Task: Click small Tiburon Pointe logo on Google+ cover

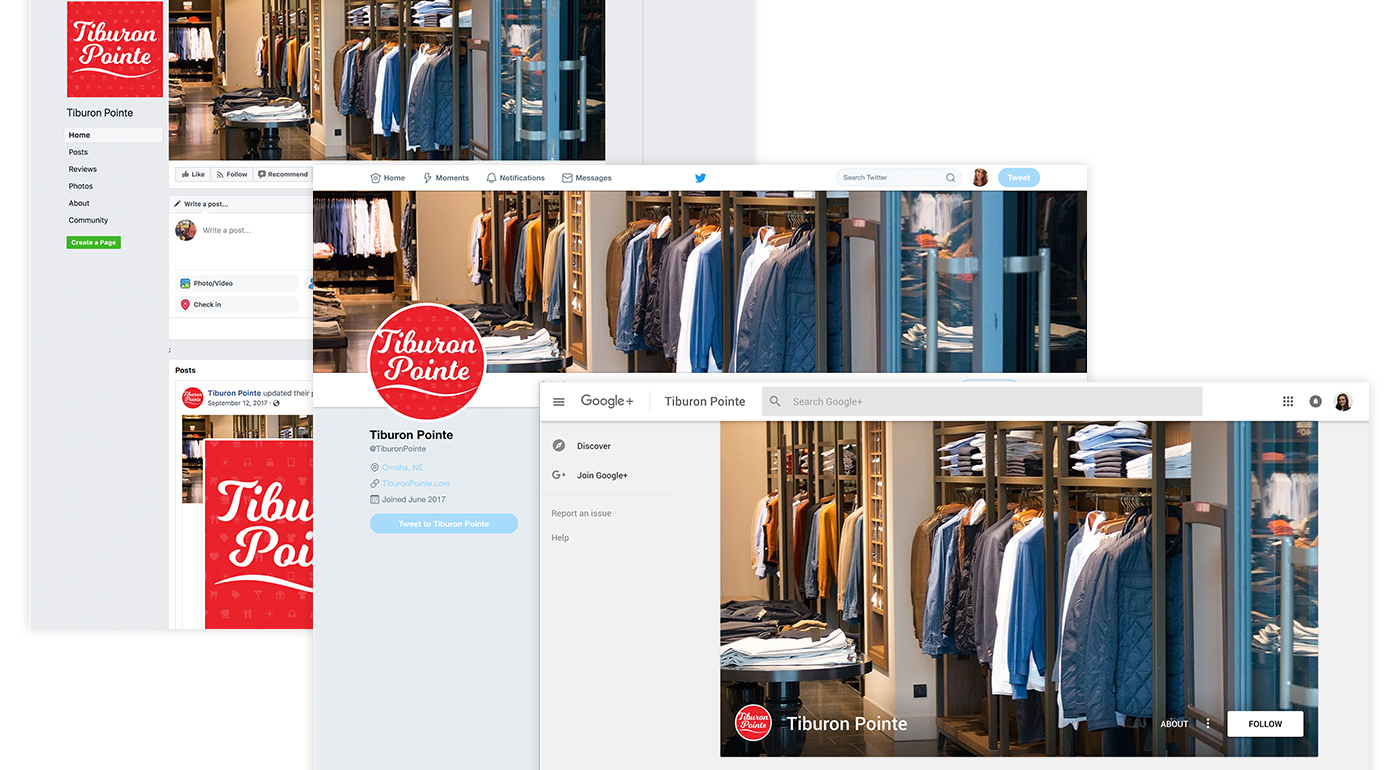Action: (x=753, y=723)
